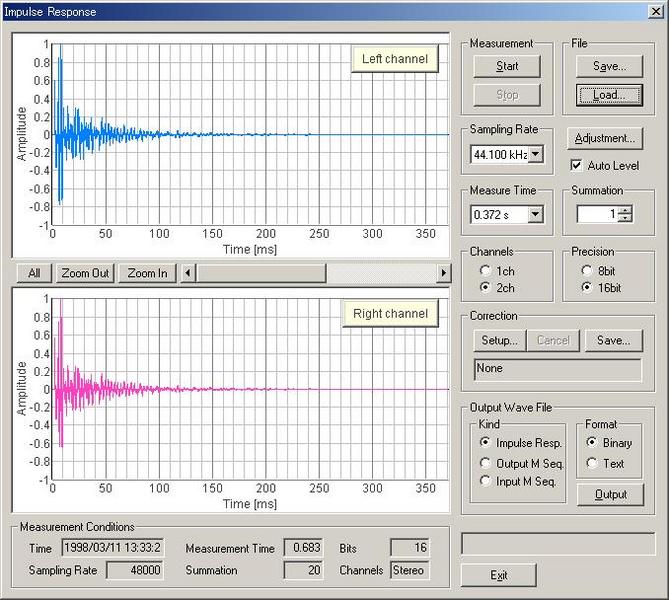Load an impulse response file

609,95
